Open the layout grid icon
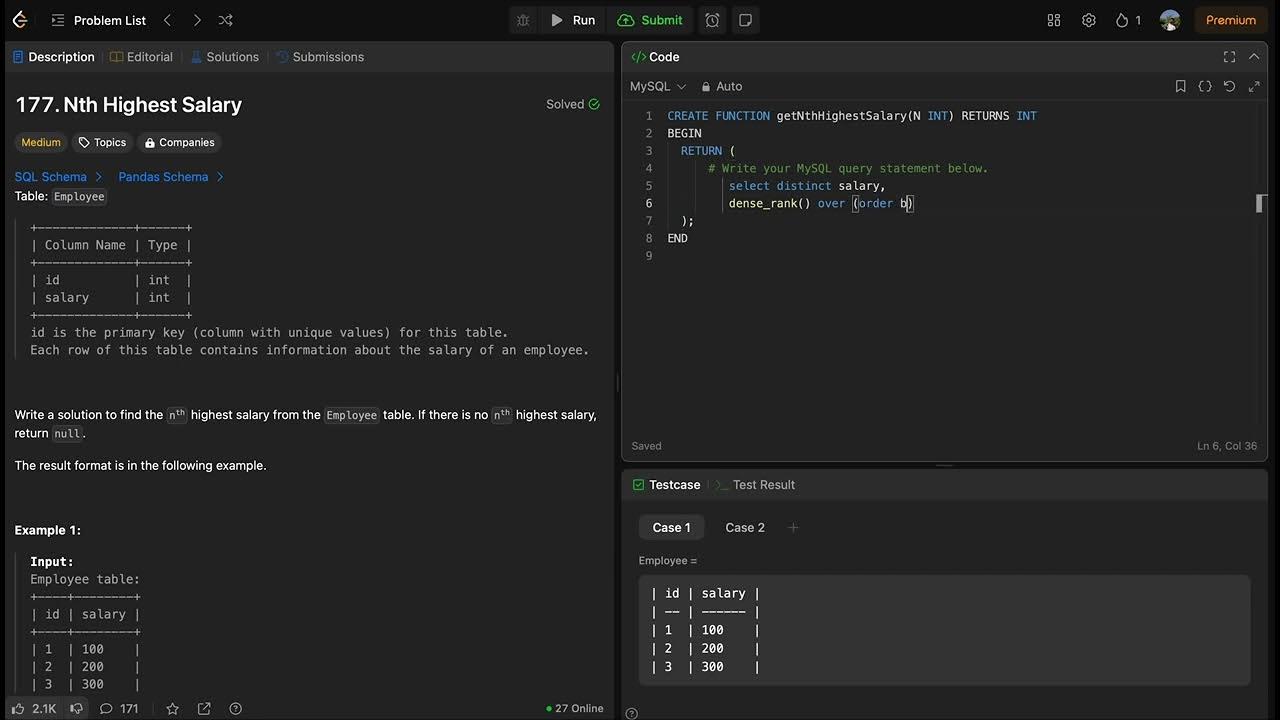Viewport: 1280px width, 720px height. pyautogui.click(x=1053, y=20)
